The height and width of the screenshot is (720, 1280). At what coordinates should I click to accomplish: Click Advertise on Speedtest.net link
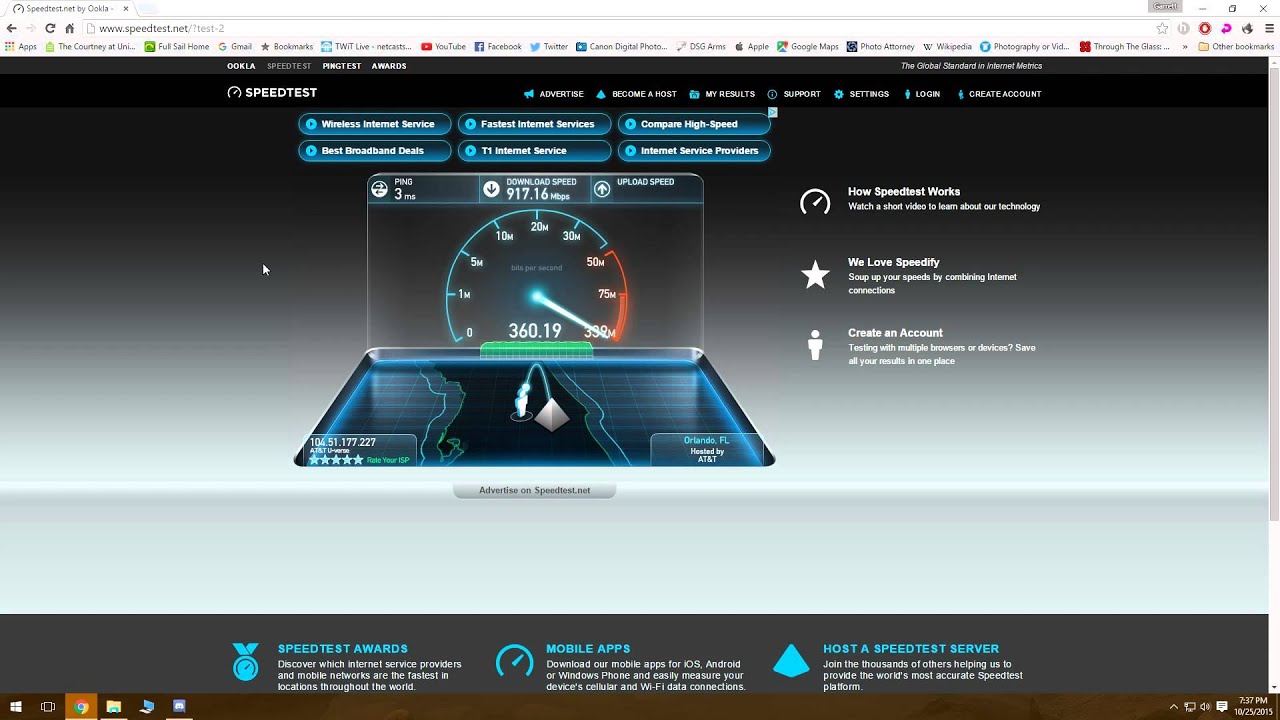click(535, 490)
